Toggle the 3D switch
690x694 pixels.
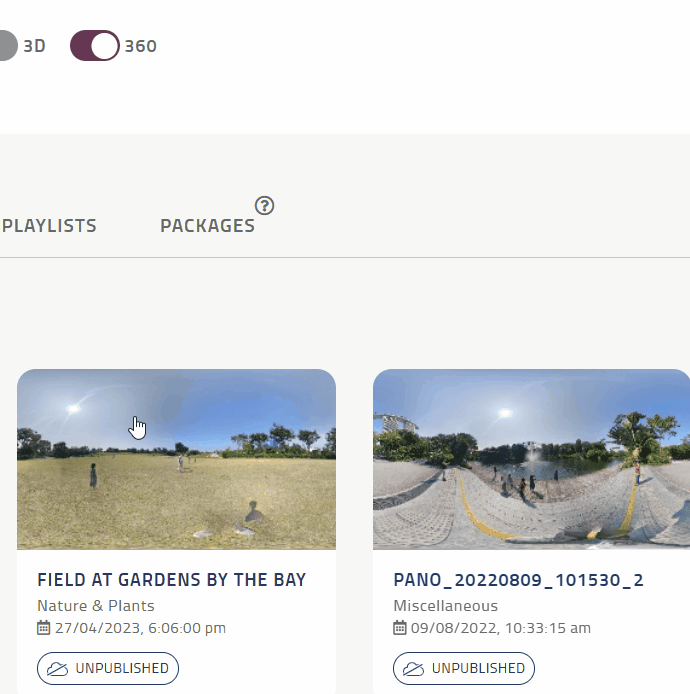pyautogui.click(x=6, y=46)
